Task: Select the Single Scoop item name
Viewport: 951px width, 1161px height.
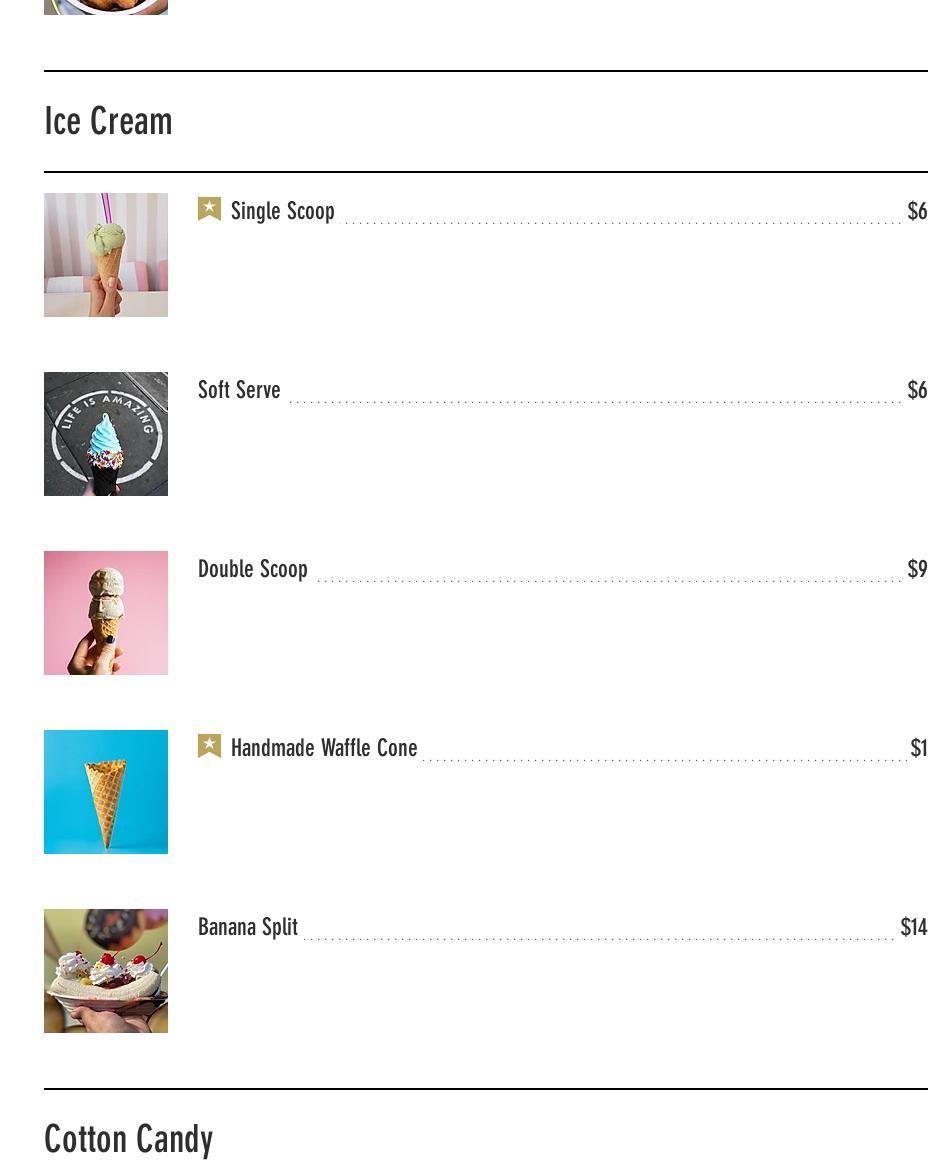Action: 282,211
